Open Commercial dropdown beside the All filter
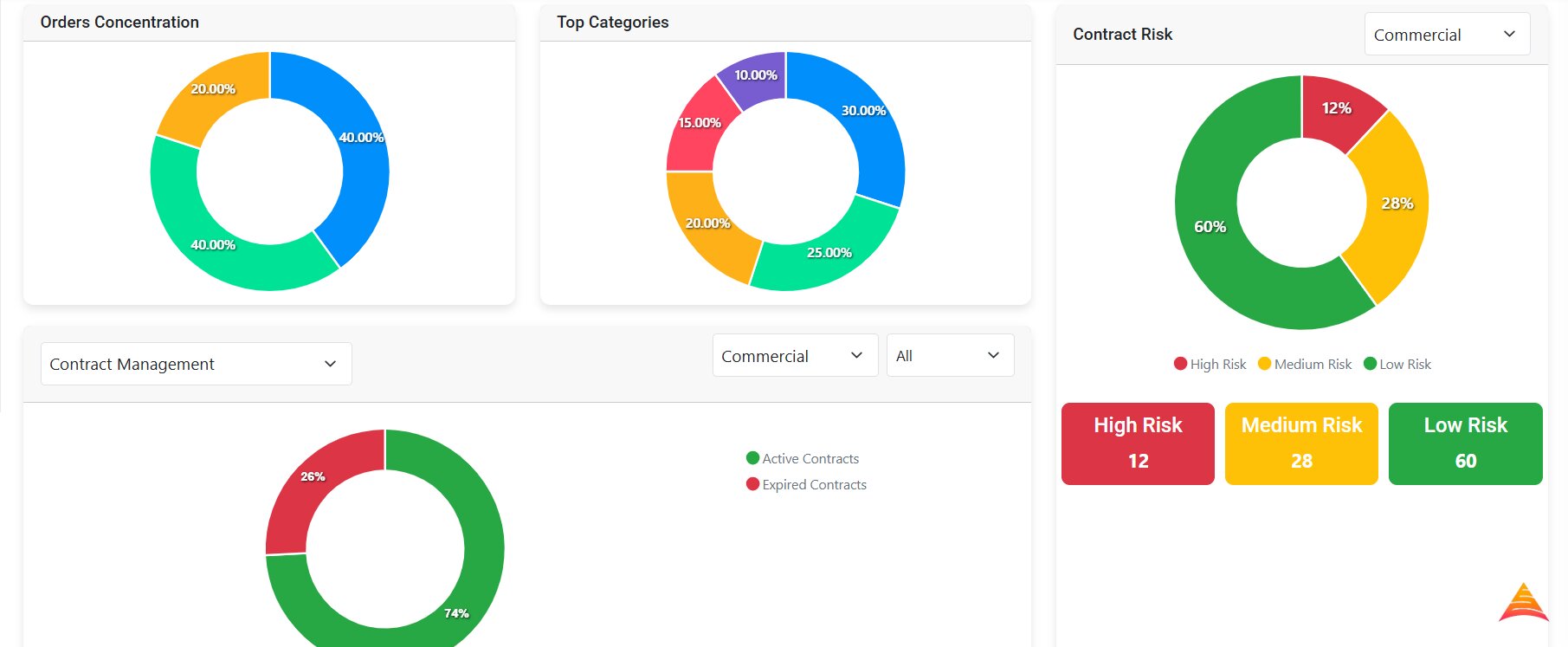Viewport: 1568px width, 647px height. point(794,356)
